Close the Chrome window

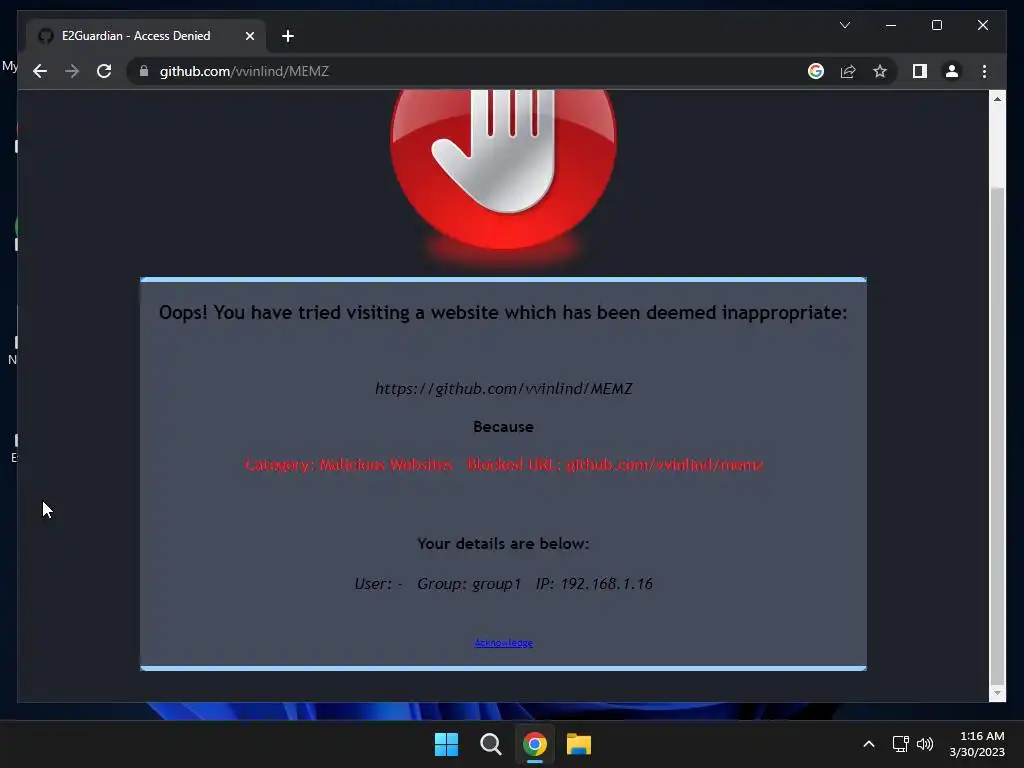982,25
